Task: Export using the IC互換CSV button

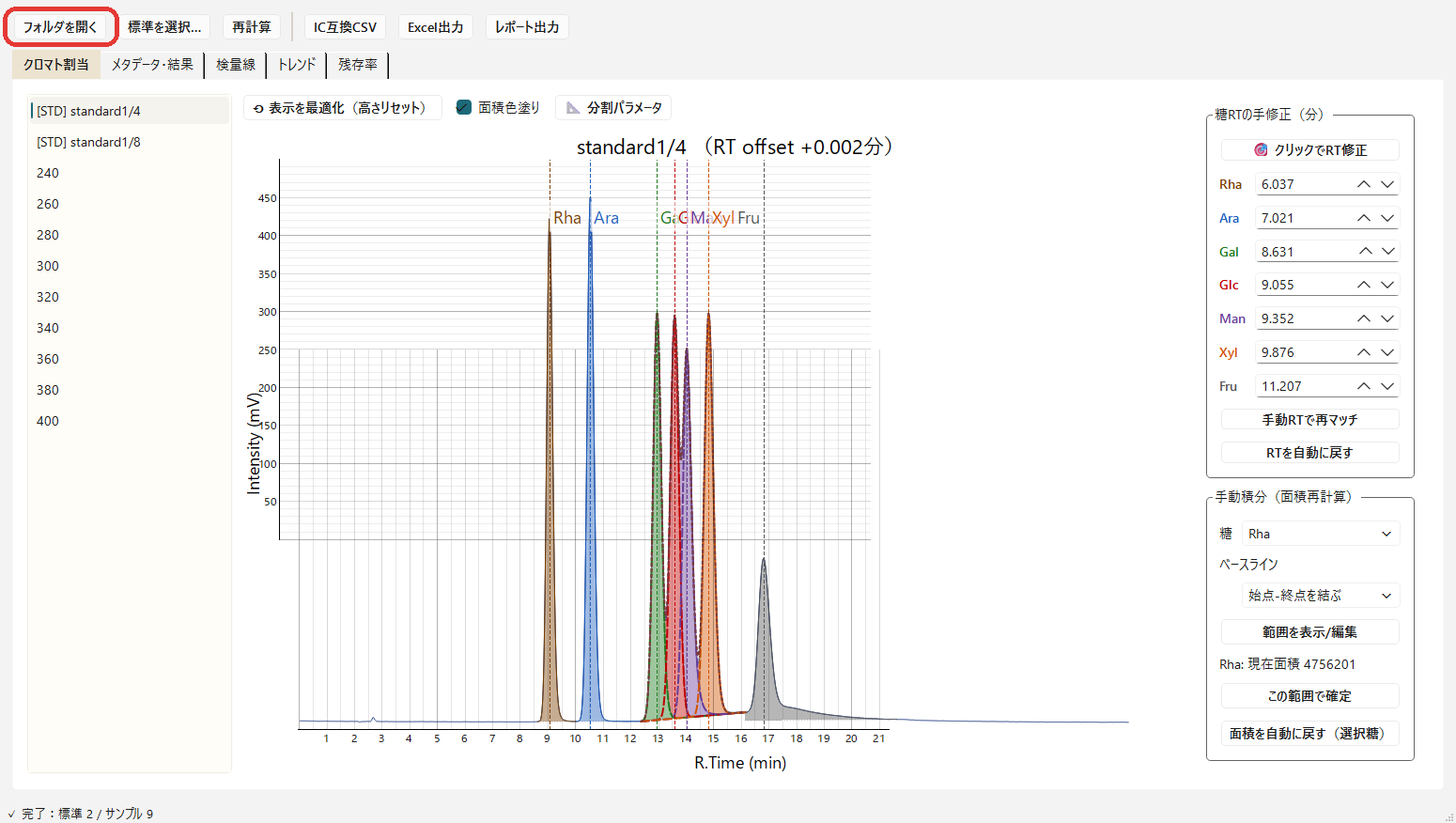Action: (x=345, y=27)
